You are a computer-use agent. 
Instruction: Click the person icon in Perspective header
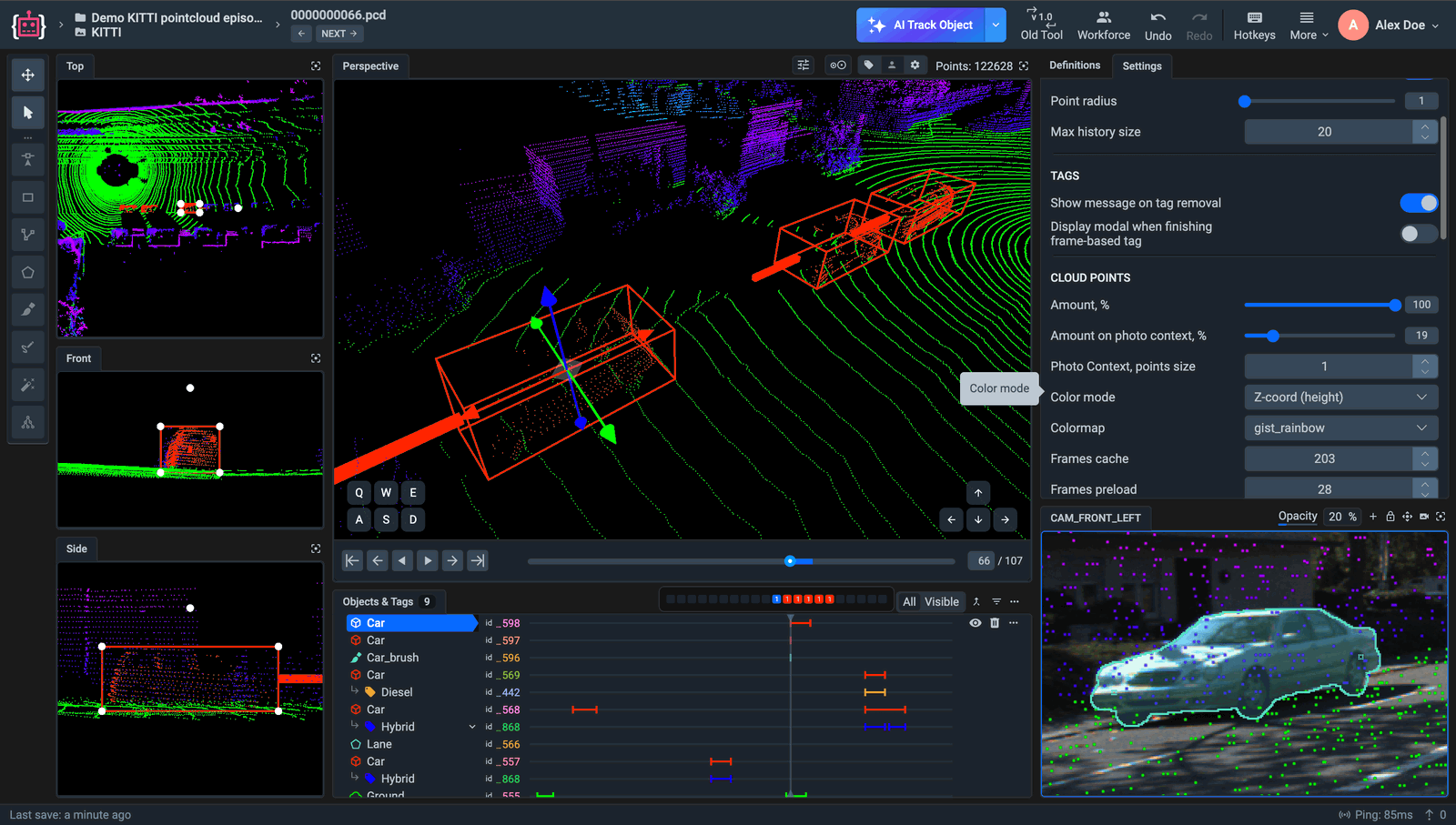892,65
